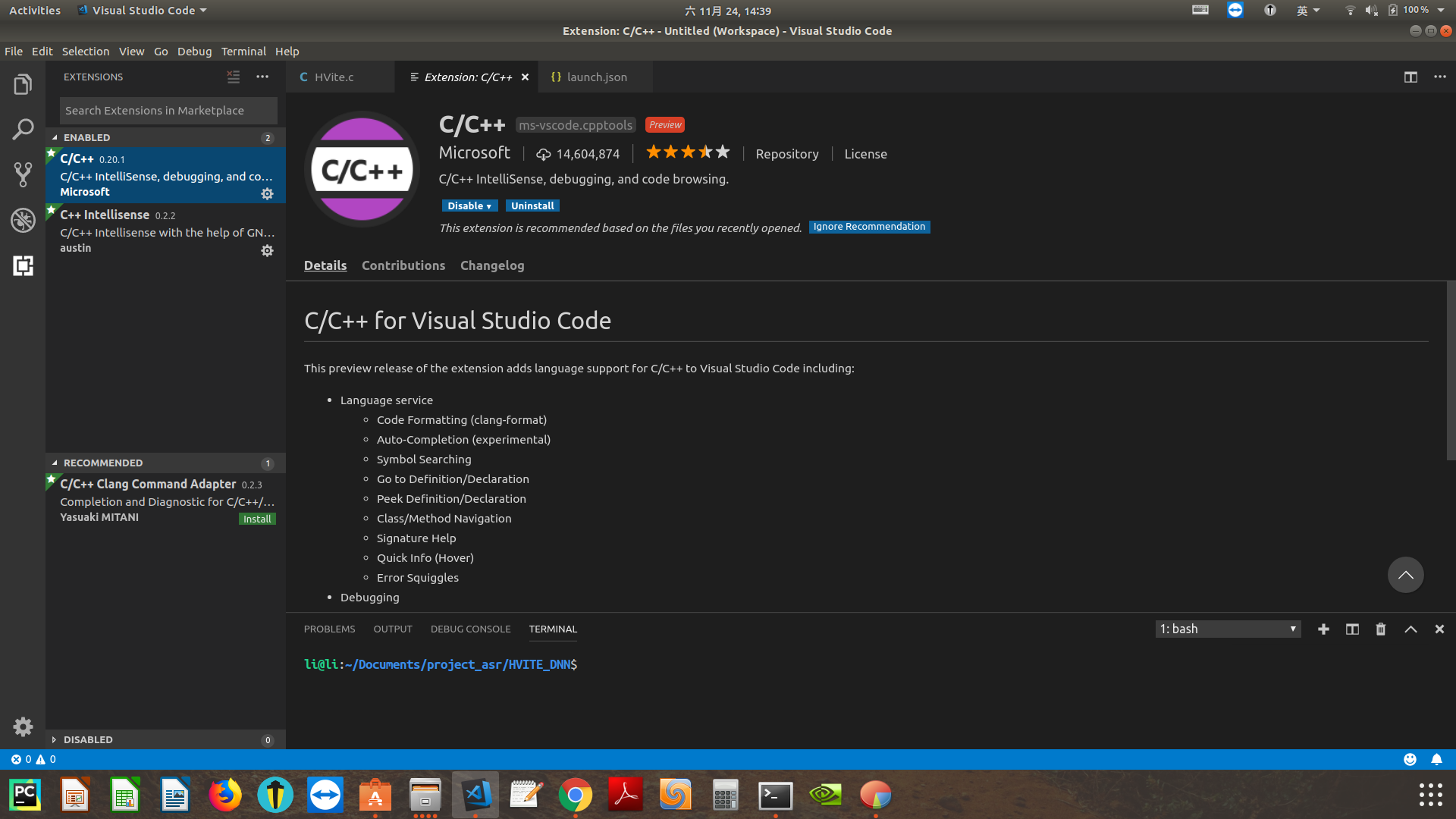Collapse the ENABLED extensions section
The width and height of the screenshot is (1456, 819).
(x=55, y=137)
